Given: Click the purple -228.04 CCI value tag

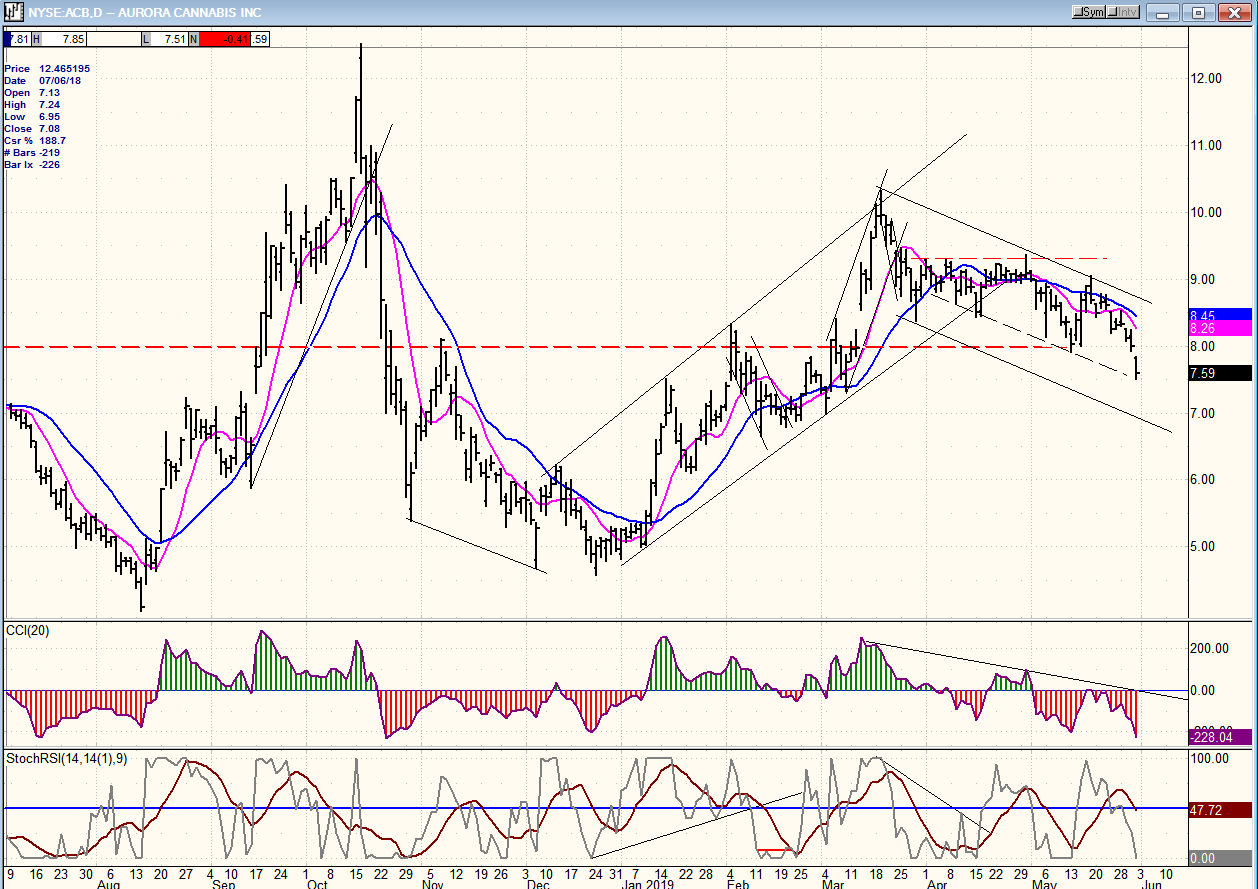Looking at the screenshot, I should pos(1219,737).
